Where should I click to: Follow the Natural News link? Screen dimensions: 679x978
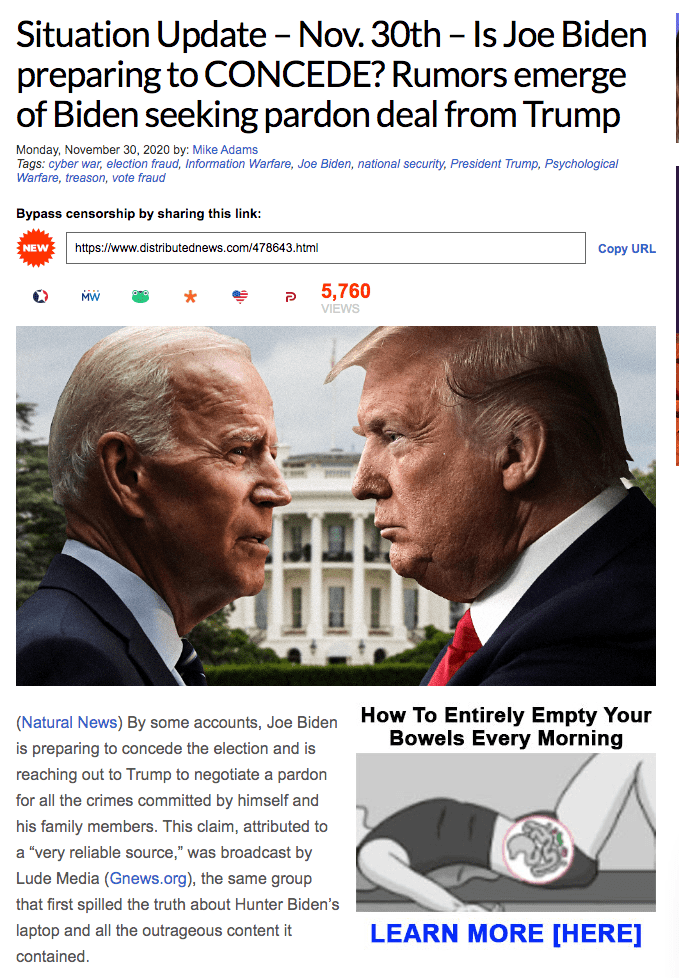pos(69,722)
